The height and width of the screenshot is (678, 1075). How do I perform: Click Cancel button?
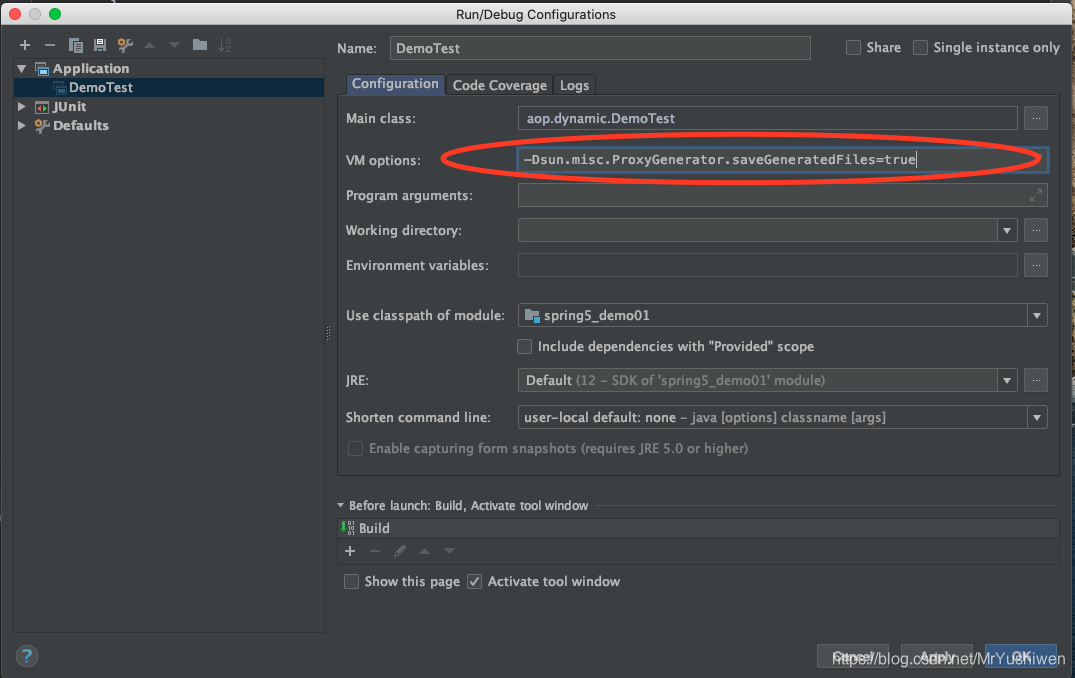coord(853,656)
